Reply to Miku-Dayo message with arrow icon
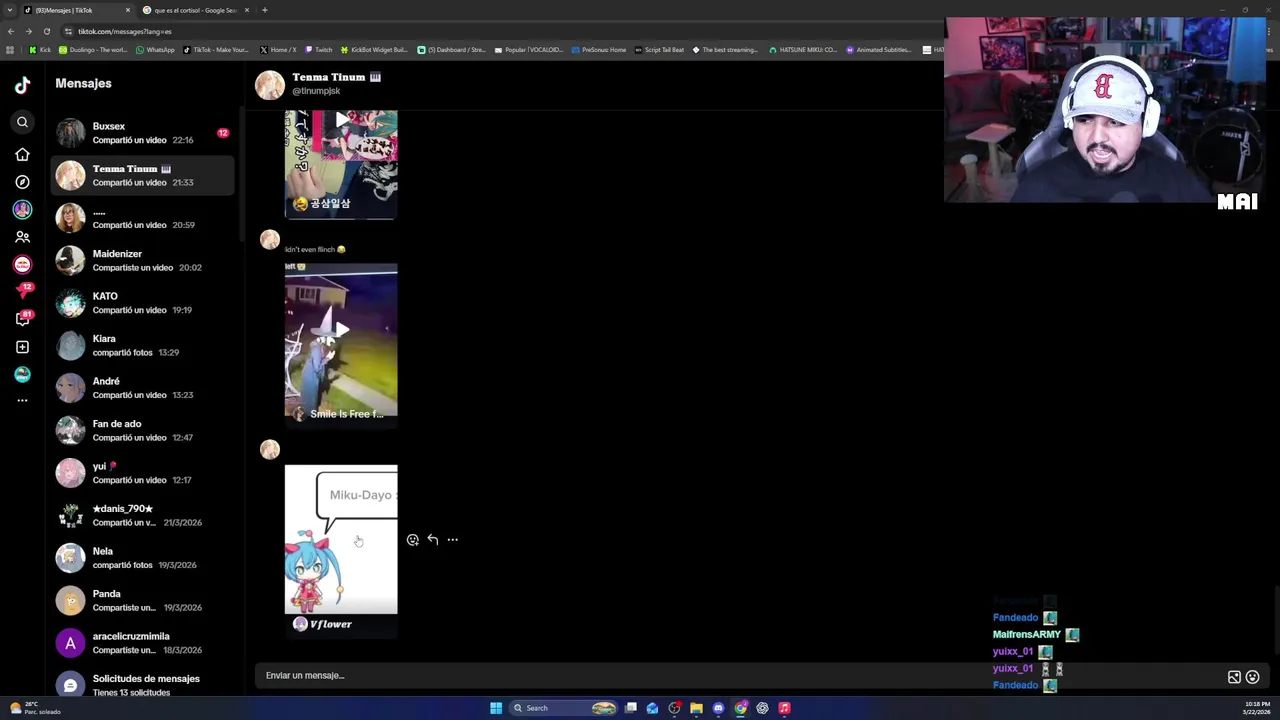Screen dimensions: 1280x720 (433, 540)
